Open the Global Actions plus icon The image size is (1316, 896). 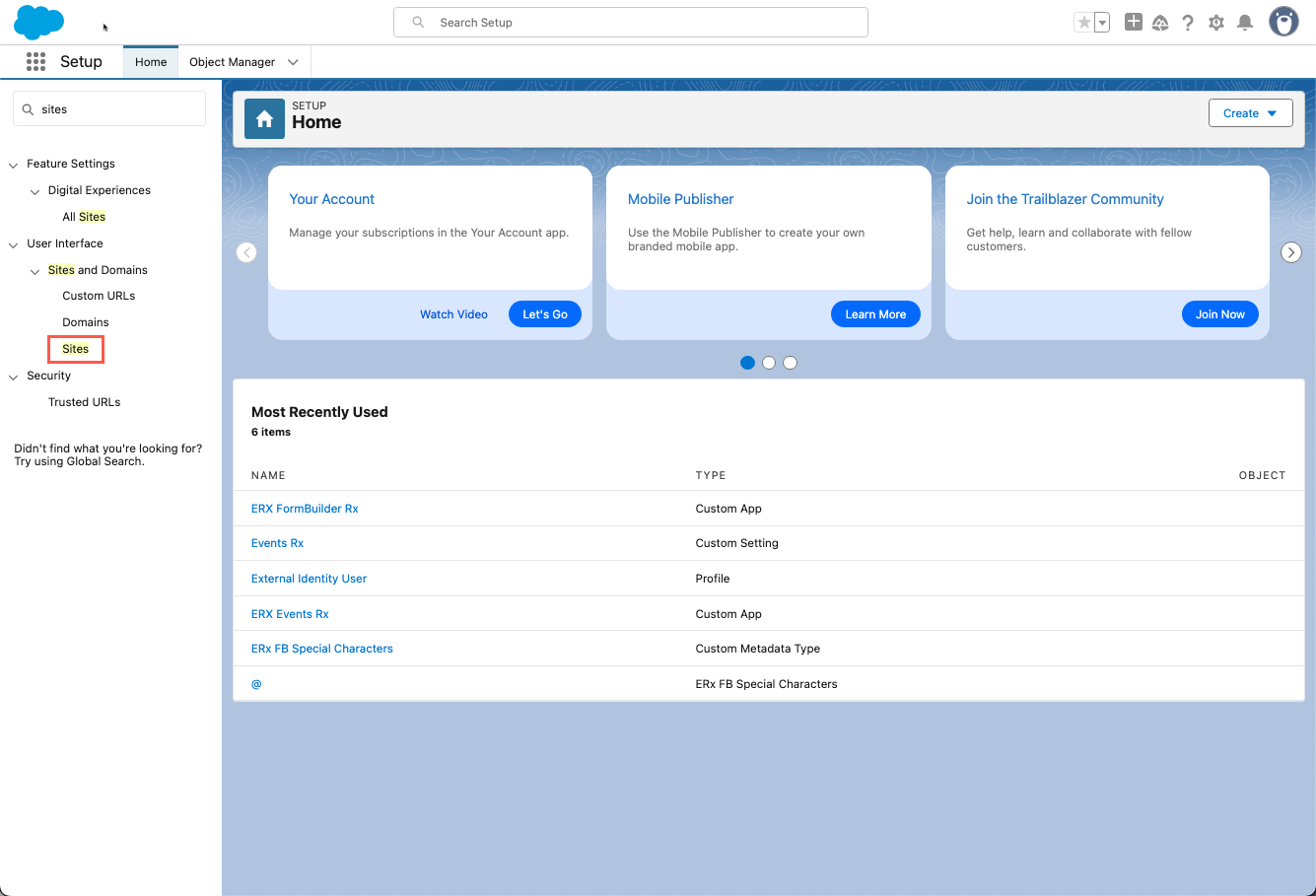click(x=1134, y=23)
